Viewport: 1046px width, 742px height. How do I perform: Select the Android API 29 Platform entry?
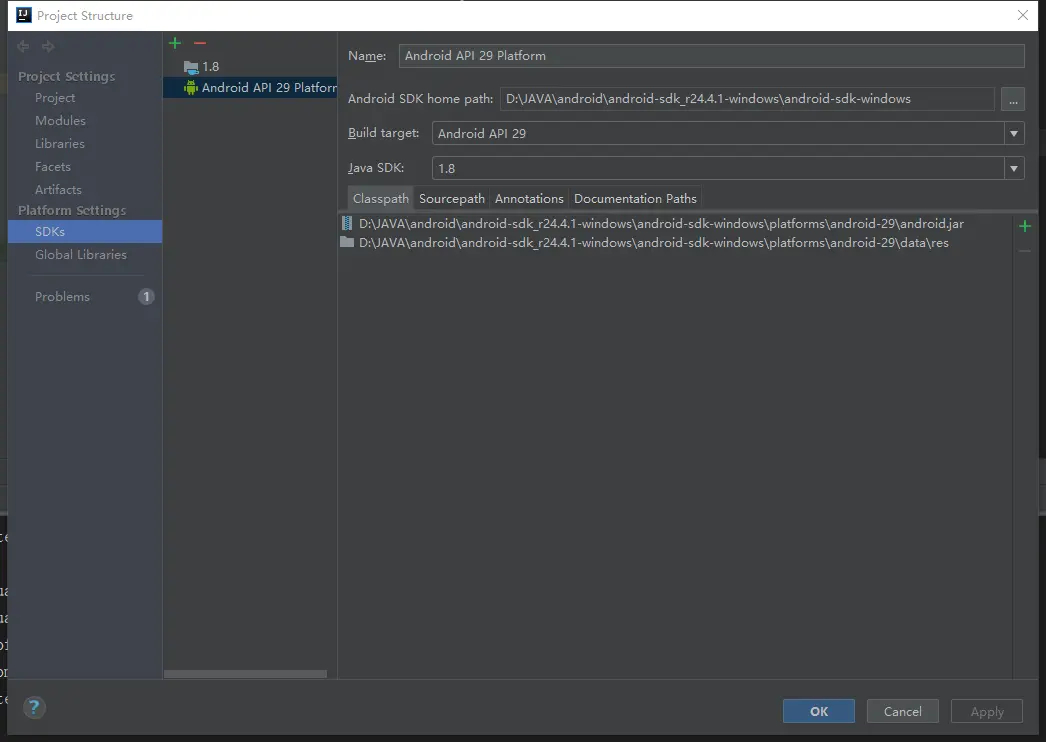250,87
